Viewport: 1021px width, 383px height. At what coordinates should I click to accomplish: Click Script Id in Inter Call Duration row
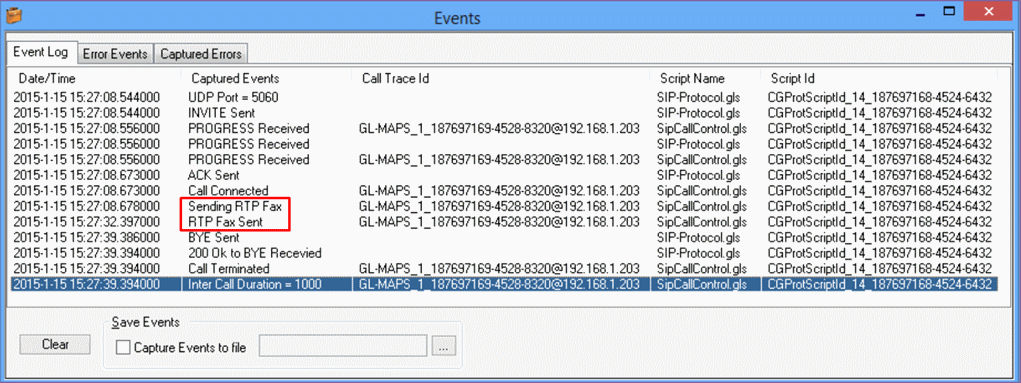pos(880,284)
